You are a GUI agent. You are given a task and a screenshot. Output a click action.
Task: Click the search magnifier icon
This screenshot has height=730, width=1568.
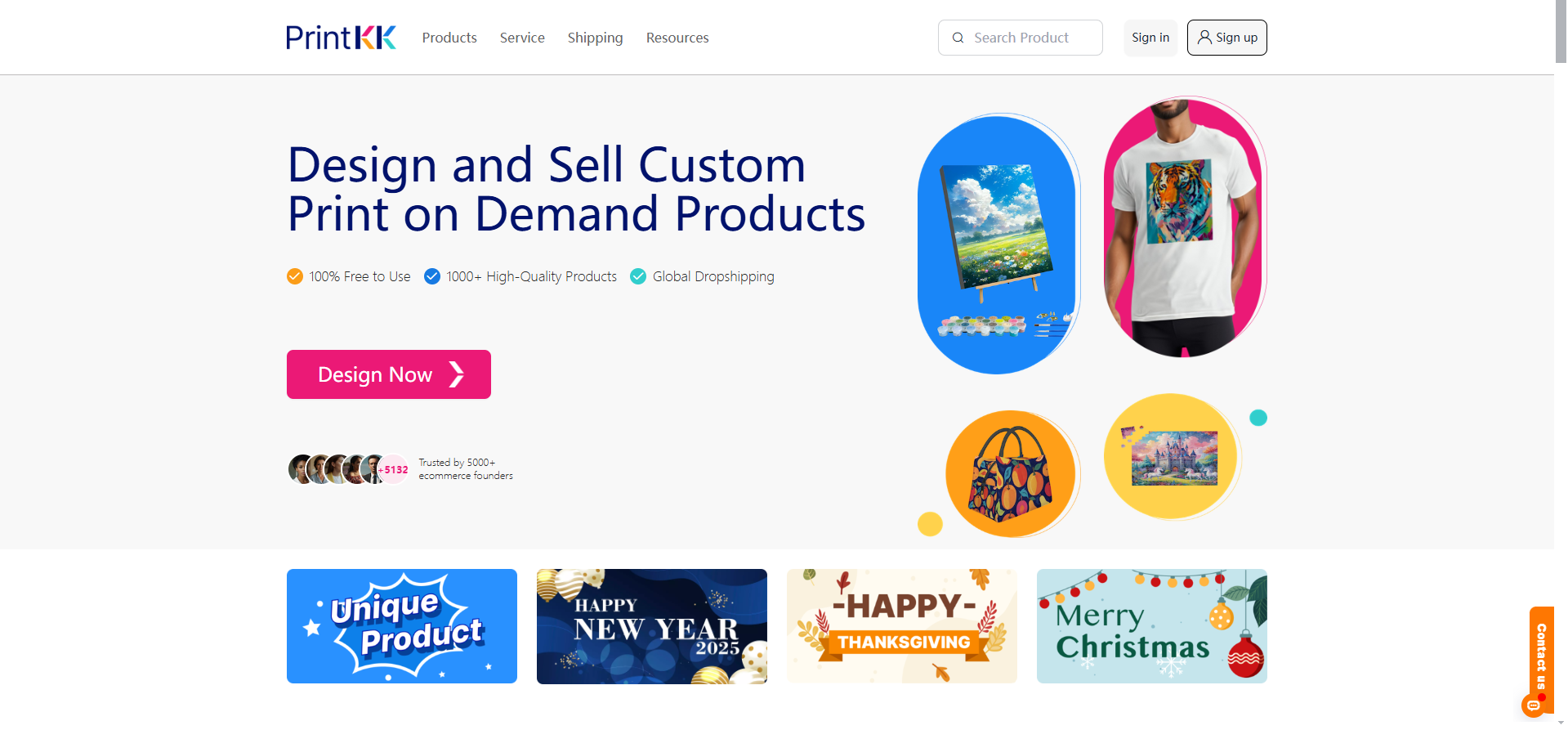[x=958, y=38]
